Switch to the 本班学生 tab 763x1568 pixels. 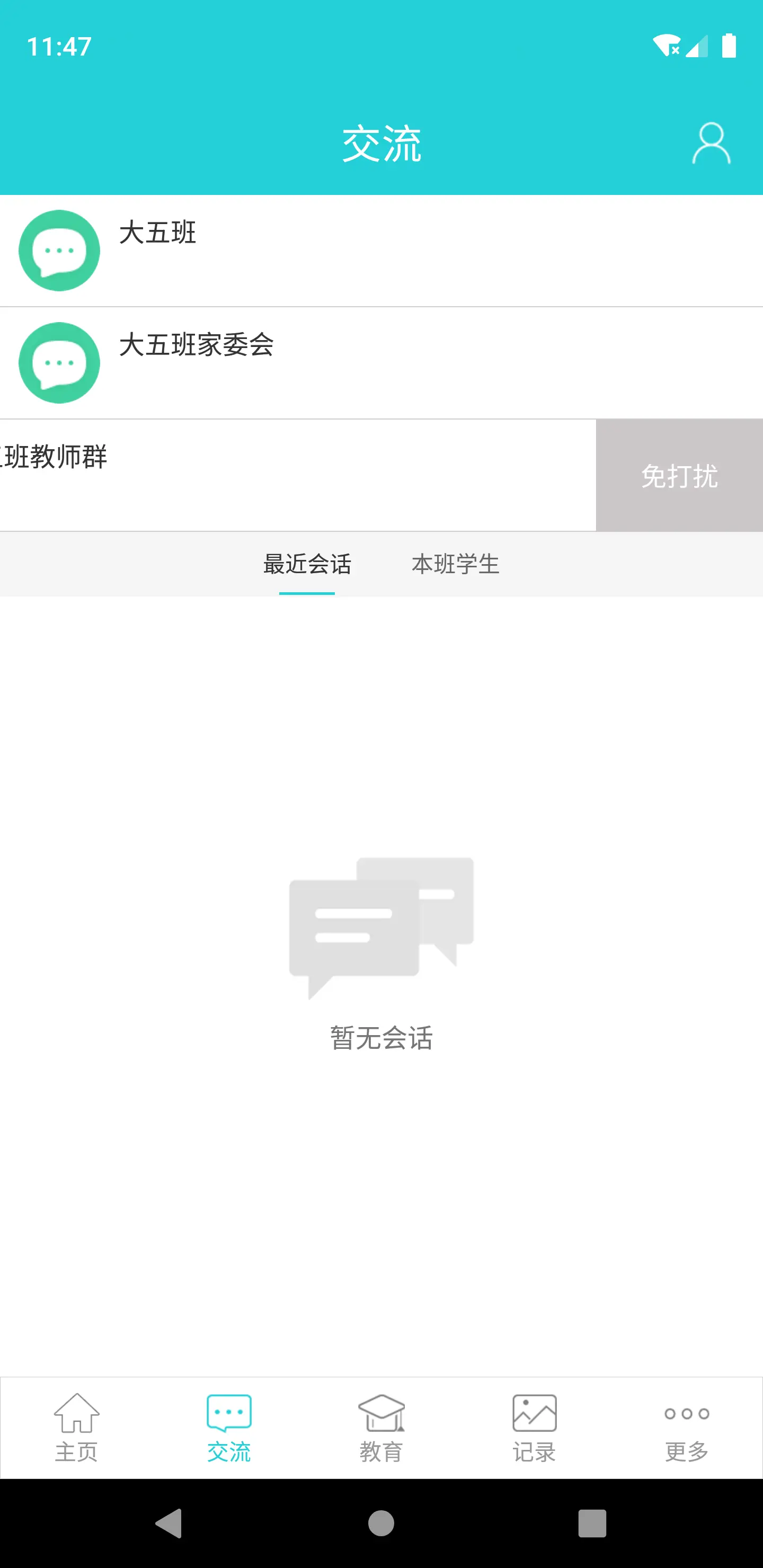456,564
